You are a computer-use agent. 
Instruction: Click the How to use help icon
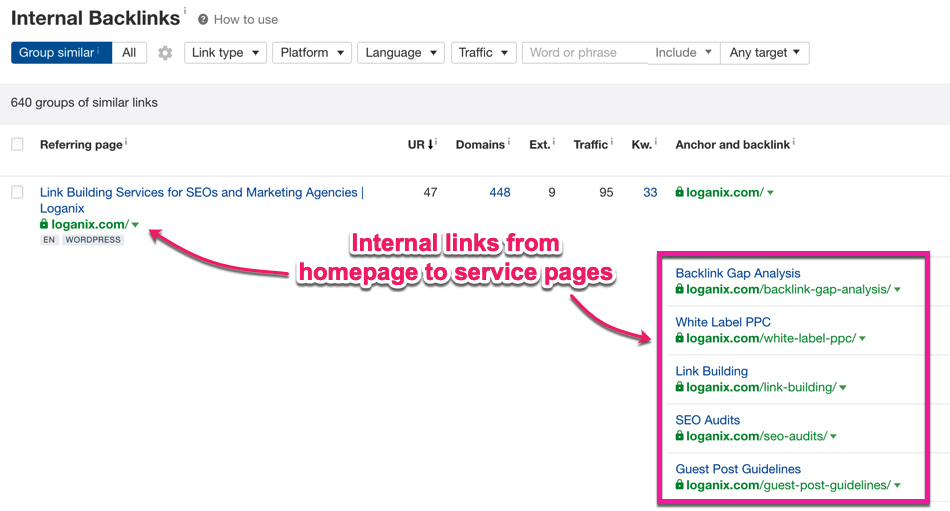coord(203,19)
